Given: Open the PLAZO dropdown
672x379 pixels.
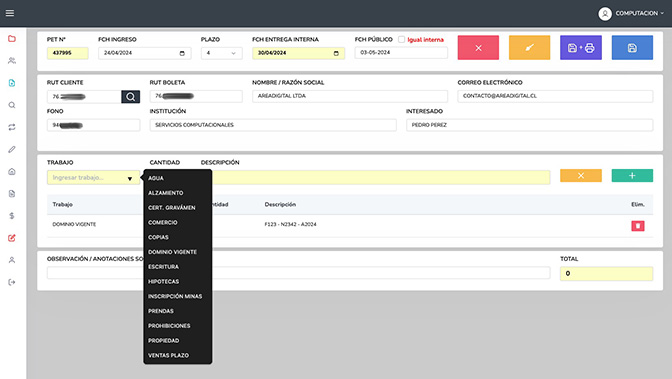Looking at the screenshot, I should pos(222,53).
